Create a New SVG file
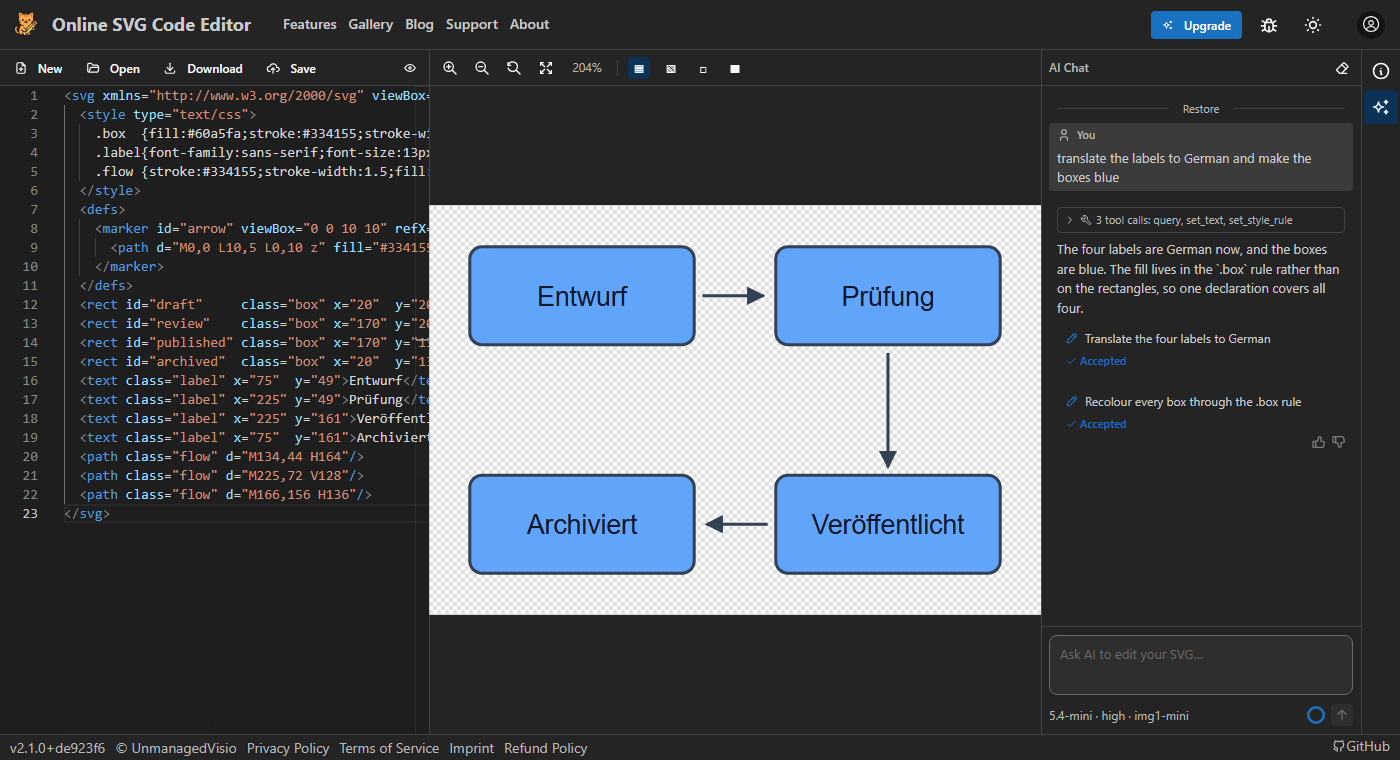Viewport: 1400px width, 760px height. pos(39,69)
